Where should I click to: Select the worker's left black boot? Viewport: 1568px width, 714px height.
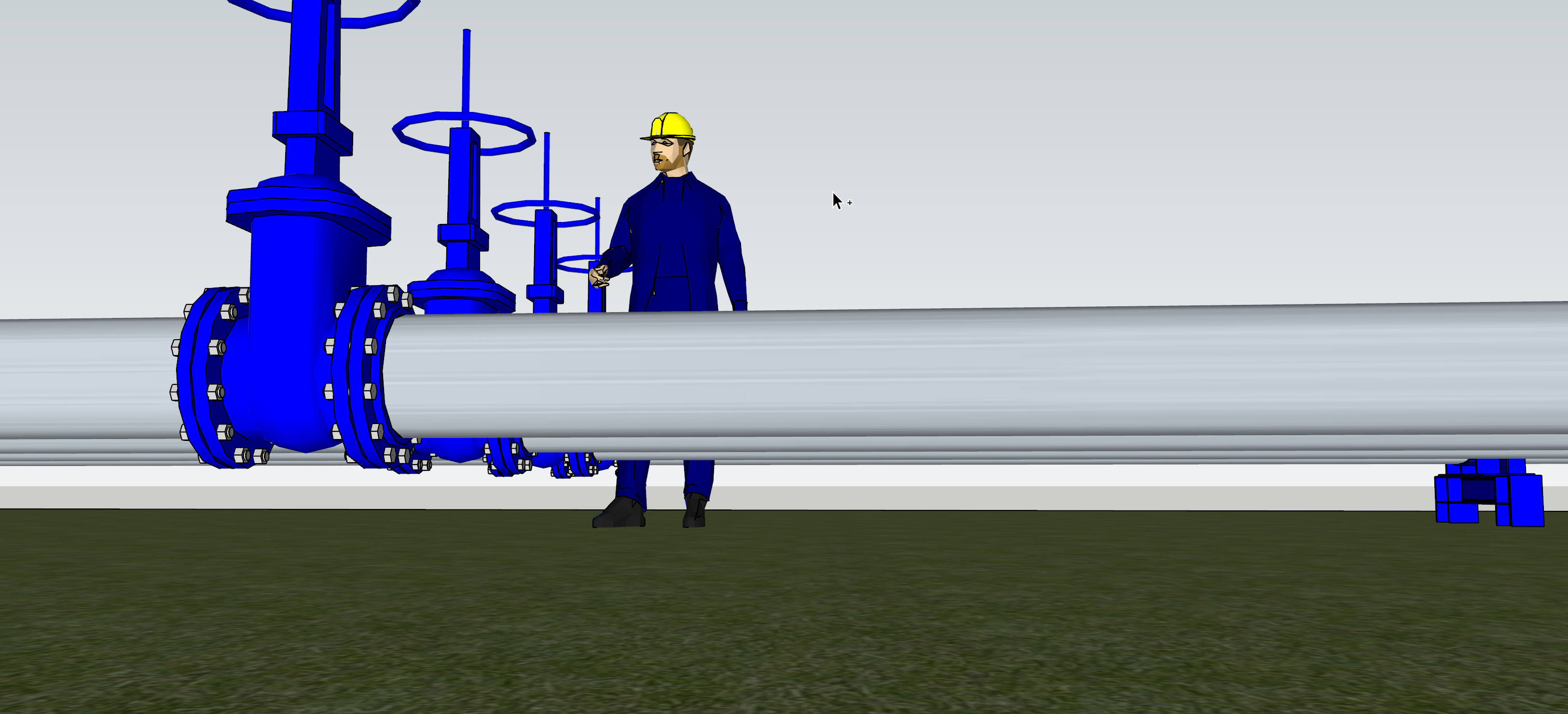(x=619, y=512)
